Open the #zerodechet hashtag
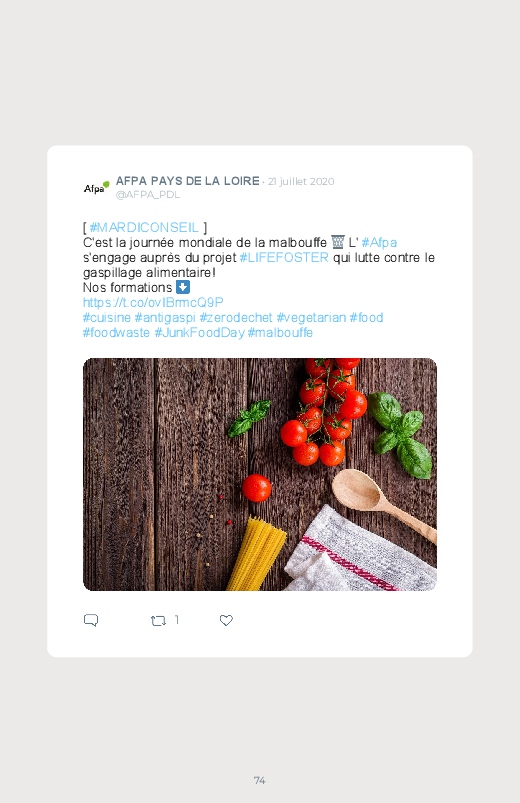Viewport: 520px width, 803px height. [236, 318]
